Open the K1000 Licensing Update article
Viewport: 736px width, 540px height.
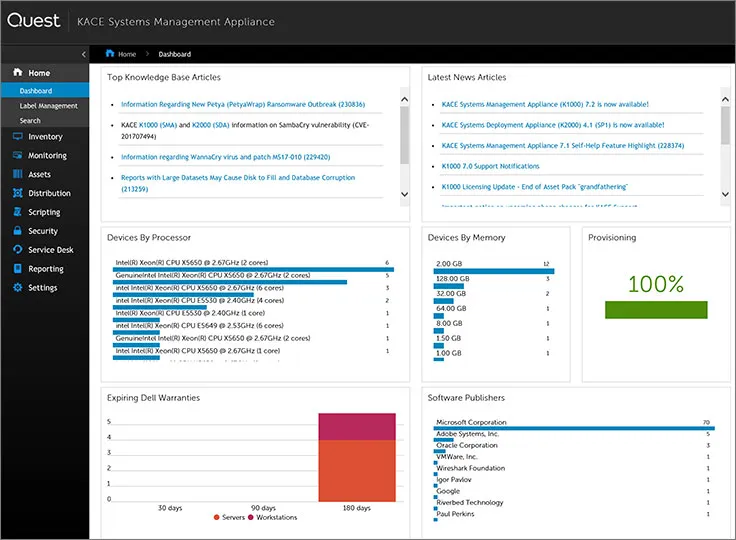tap(534, 187)
